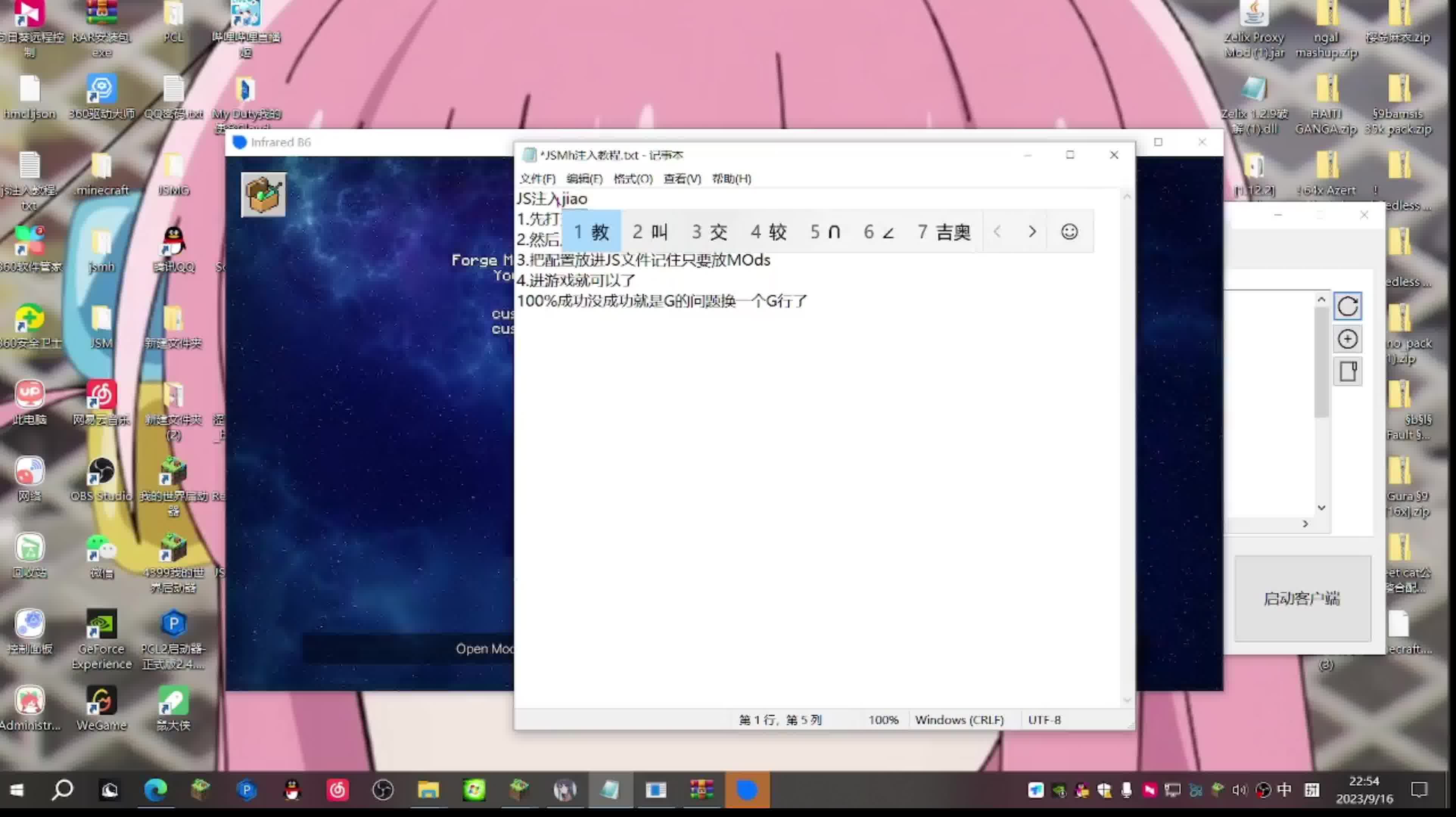1456x817 pixels.
Task: Click the circled plus add icon in launcher
Action: 1347,339
